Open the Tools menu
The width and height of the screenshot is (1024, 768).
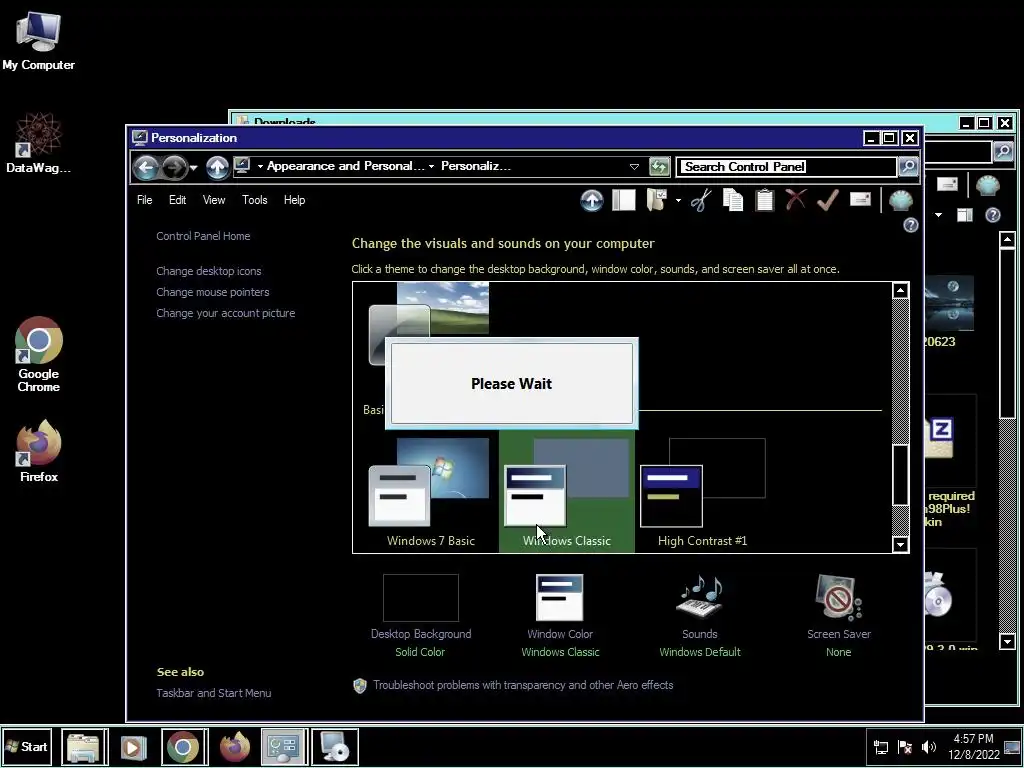255,200
